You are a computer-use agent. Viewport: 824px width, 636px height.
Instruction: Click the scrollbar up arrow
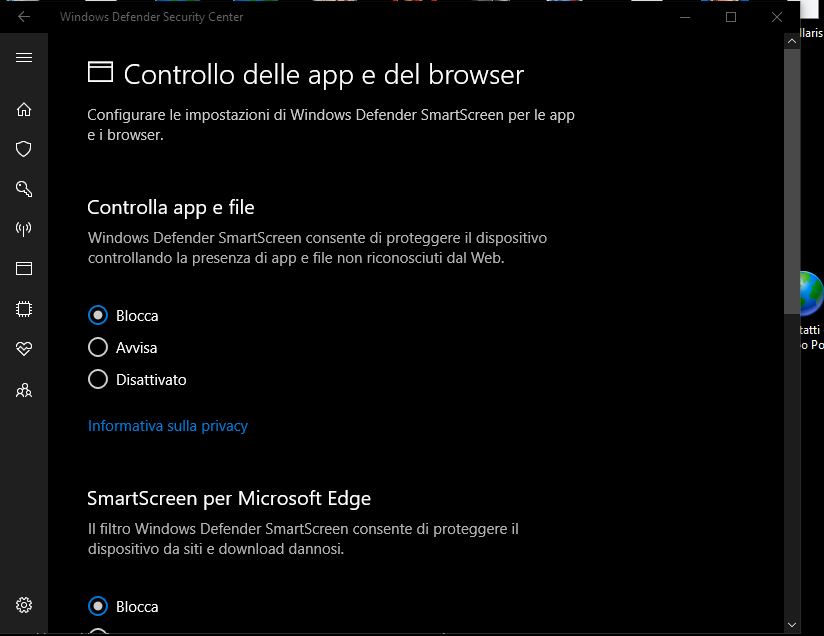(x=792, y=41)
